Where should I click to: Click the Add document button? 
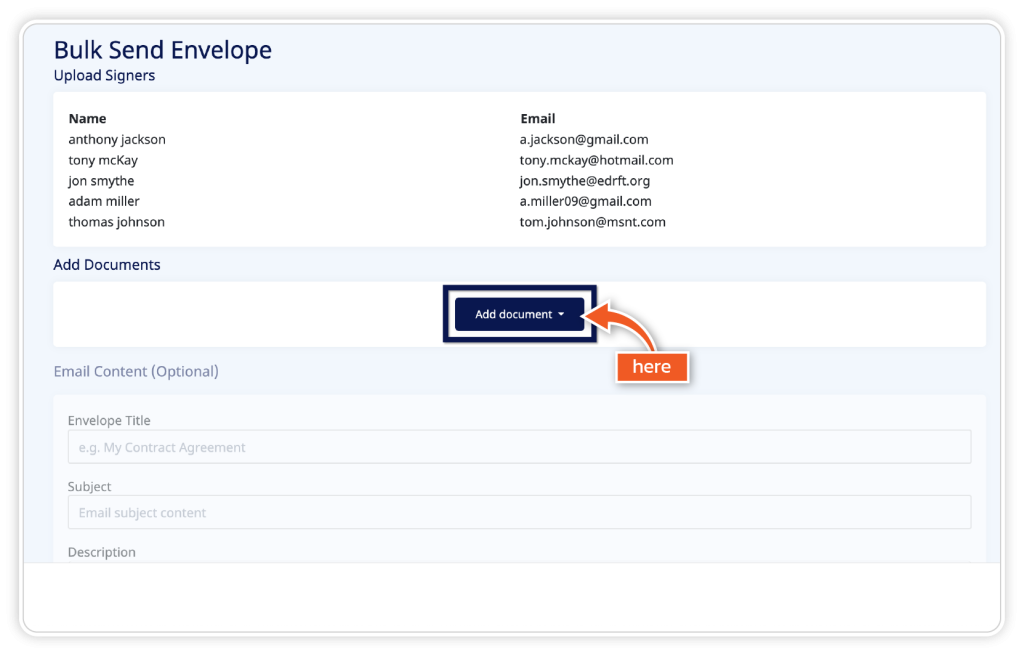pos(513,314)
